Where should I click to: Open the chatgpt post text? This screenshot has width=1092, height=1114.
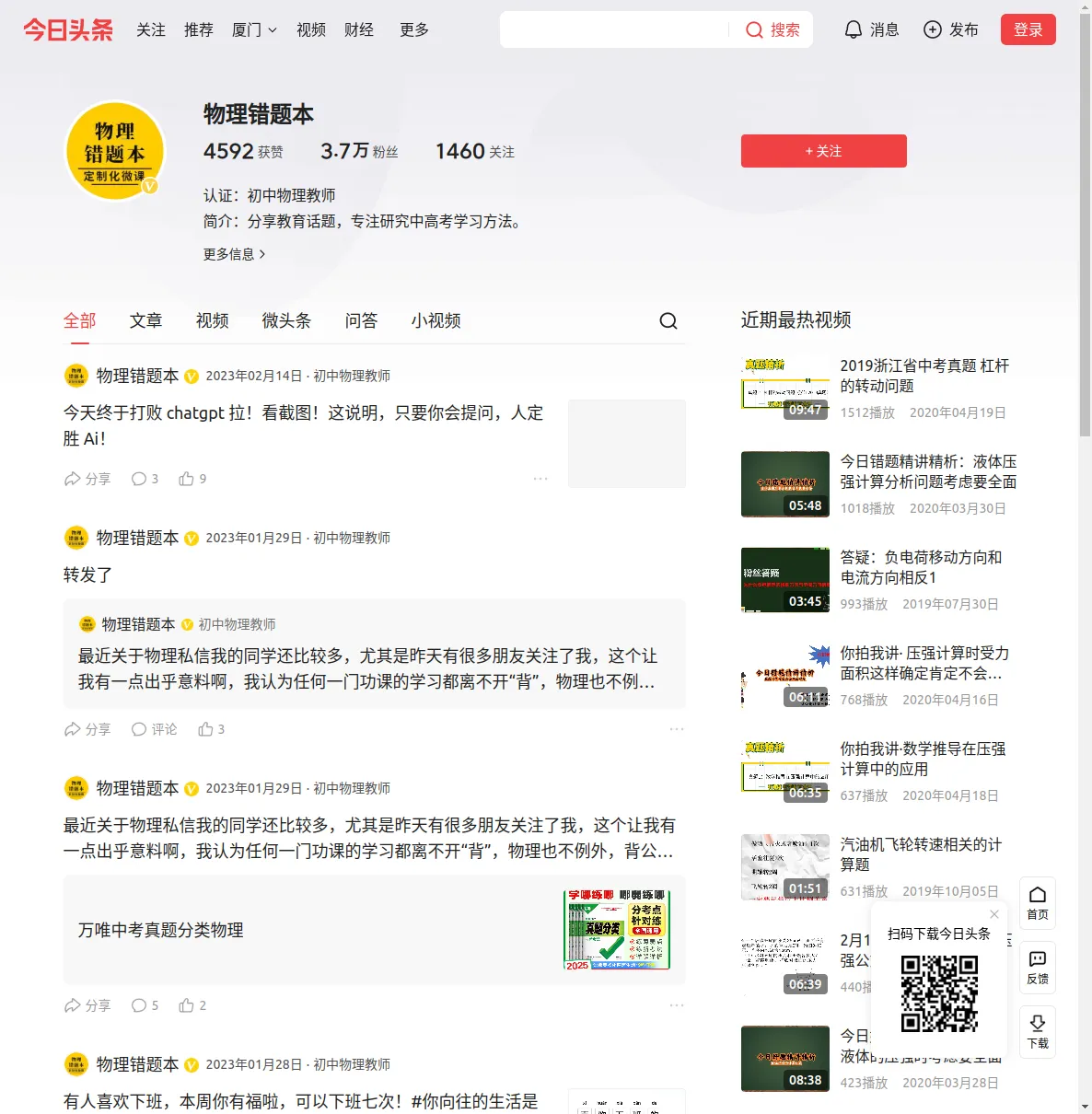pyautogui.click(x=304, y=425)
